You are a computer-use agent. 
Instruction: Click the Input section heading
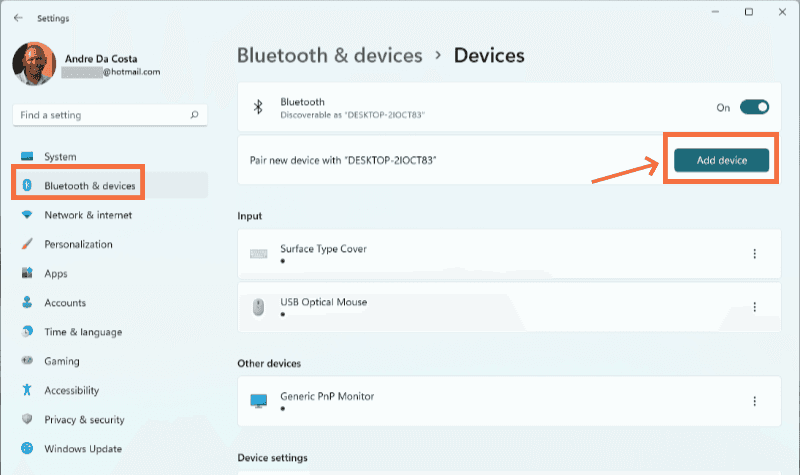click(x=249, y=216)
